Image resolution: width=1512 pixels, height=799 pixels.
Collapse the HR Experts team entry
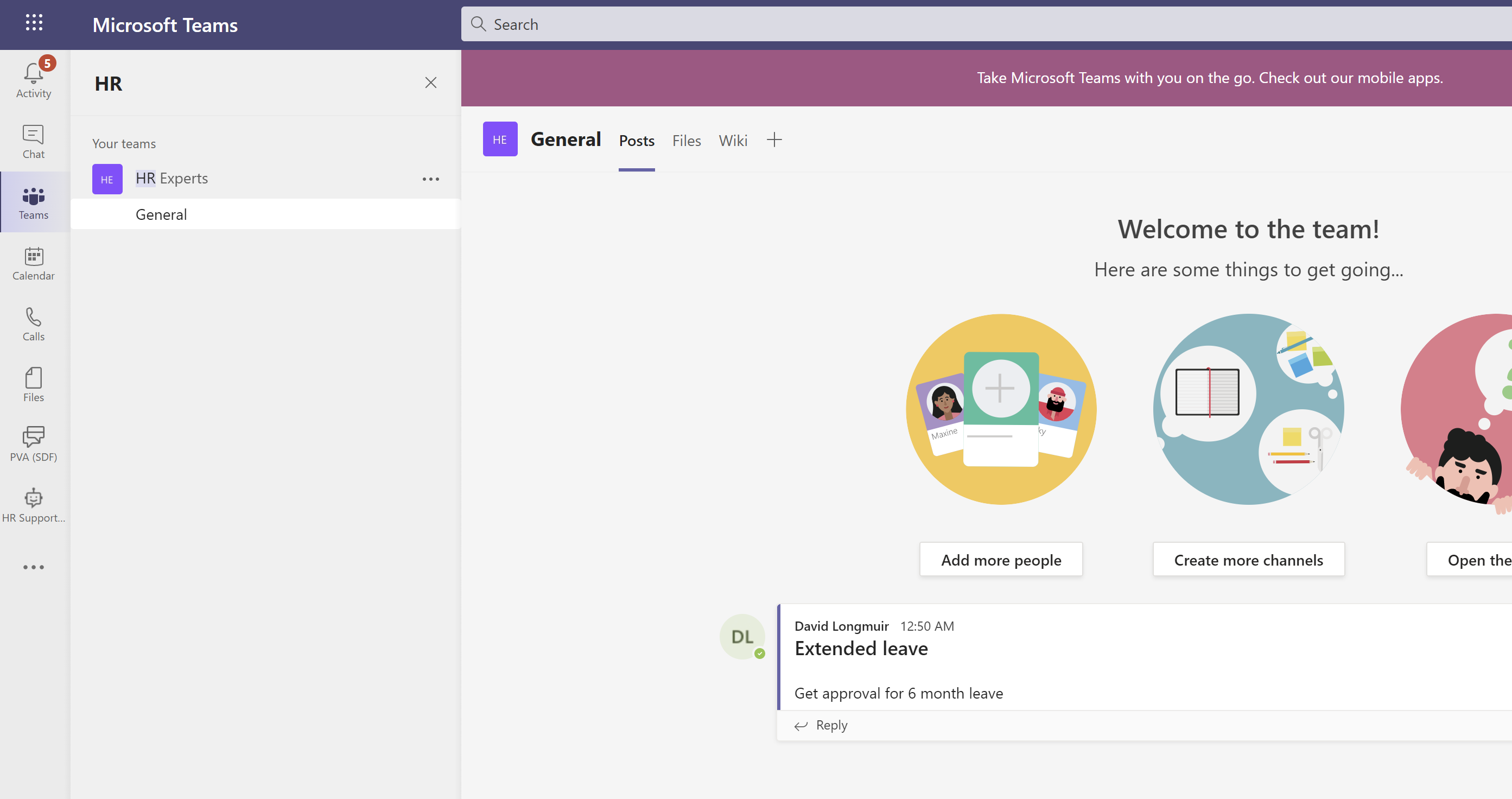[171, 179]
